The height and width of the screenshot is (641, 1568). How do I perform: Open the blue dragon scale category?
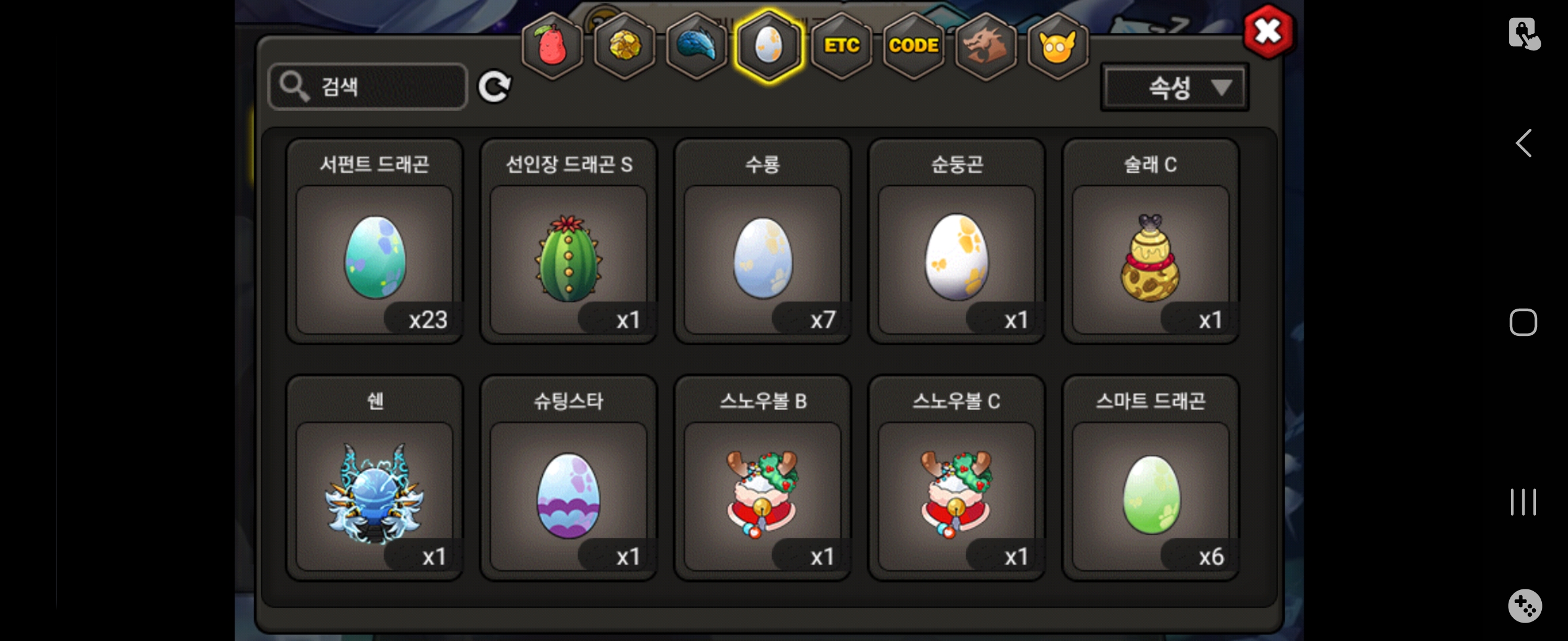[697, 46]
